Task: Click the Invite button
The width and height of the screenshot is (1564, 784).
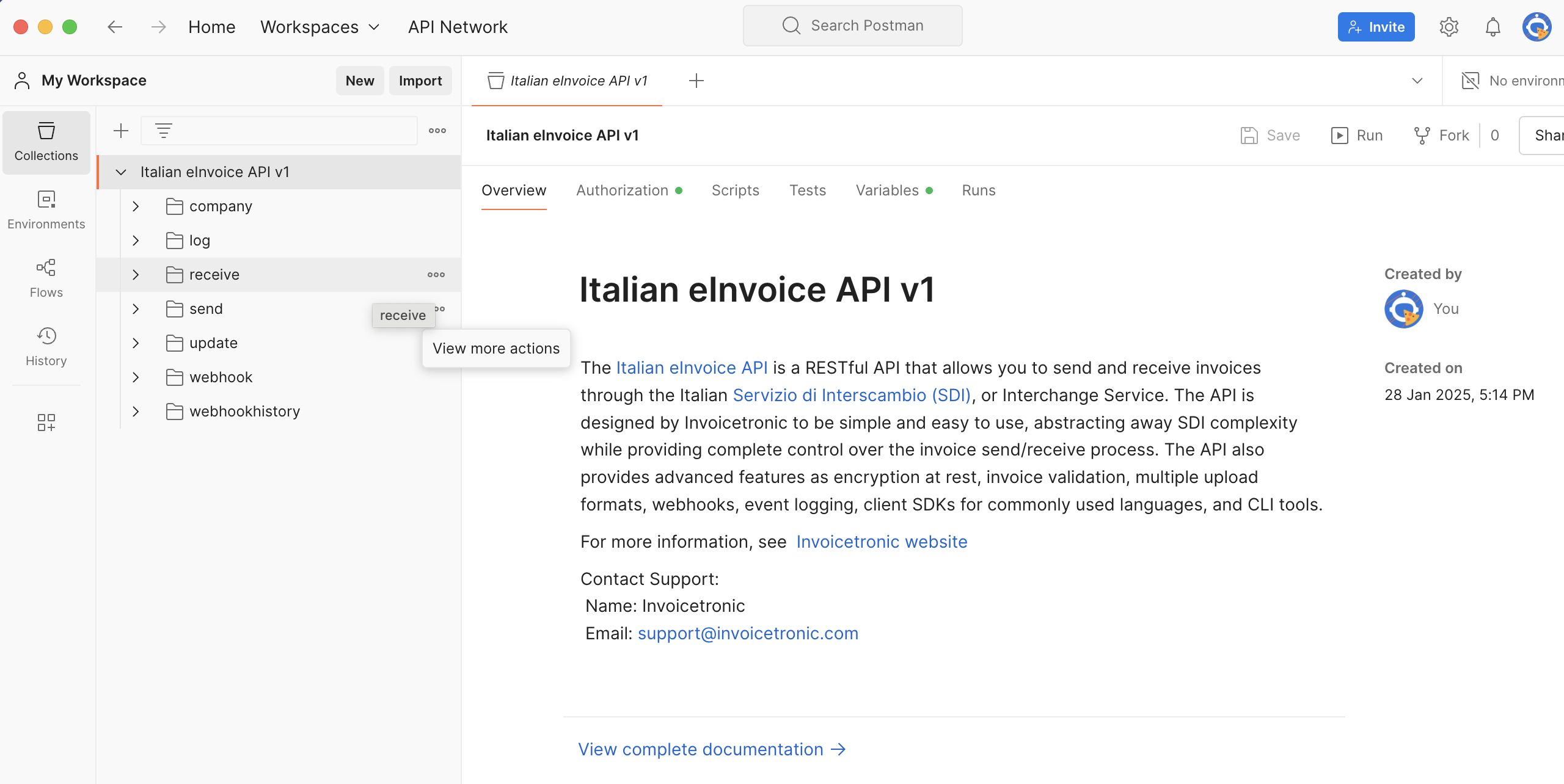Action: click(x=1376, y=27)
